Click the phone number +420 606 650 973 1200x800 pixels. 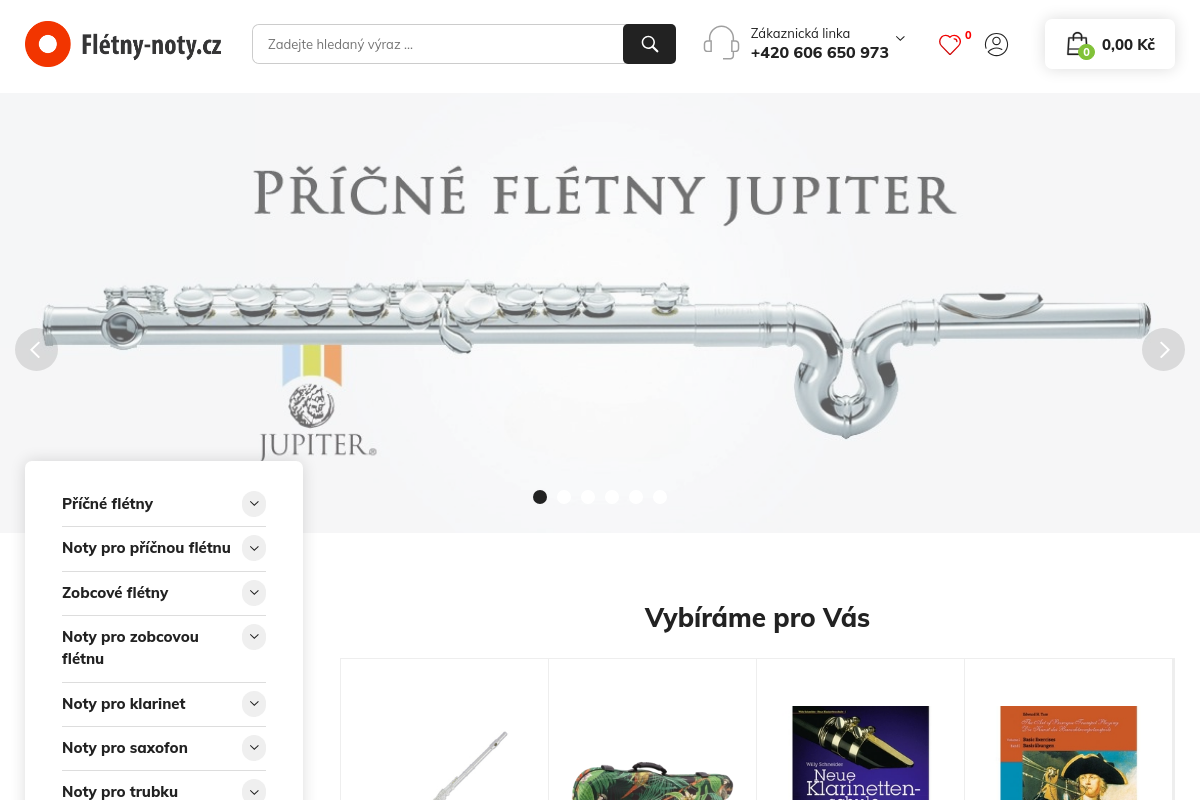[x=820, y=53]
